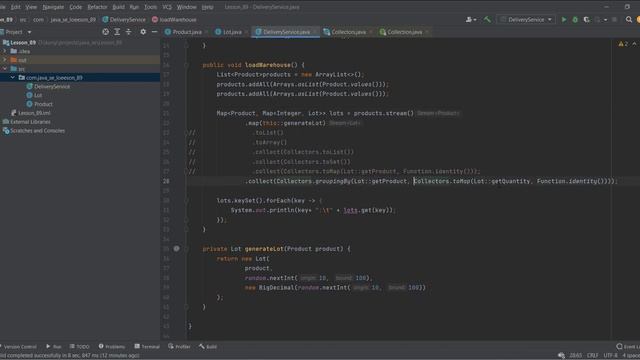Start debugging with the bug icon
The width and height of the screenshot is (640, 360).
click(575, 20)
